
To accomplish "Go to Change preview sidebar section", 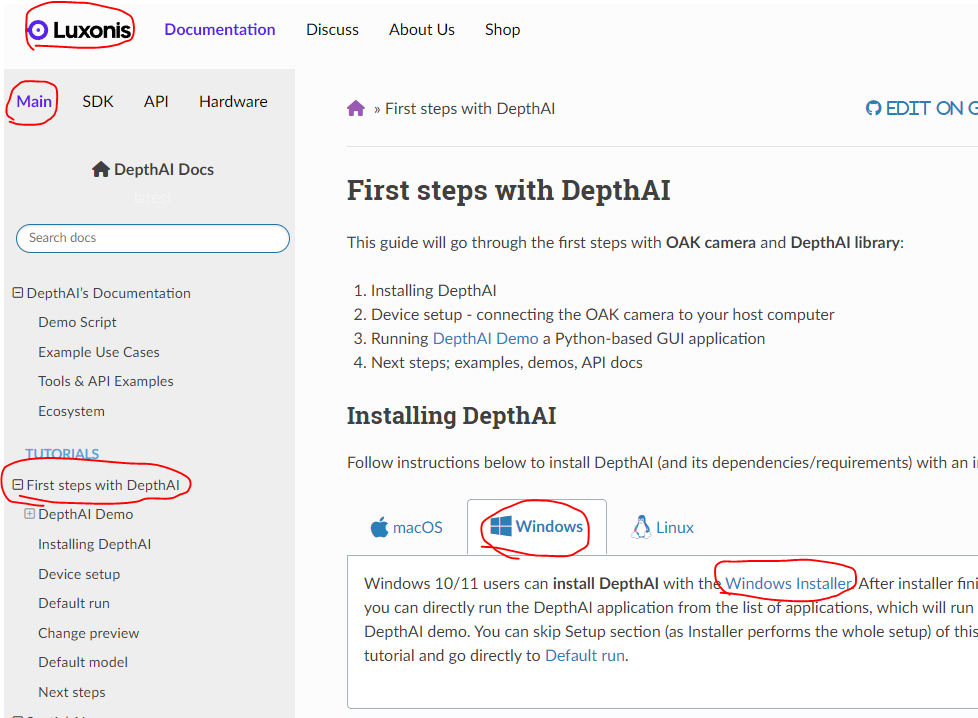I will [x=89, y=633].
